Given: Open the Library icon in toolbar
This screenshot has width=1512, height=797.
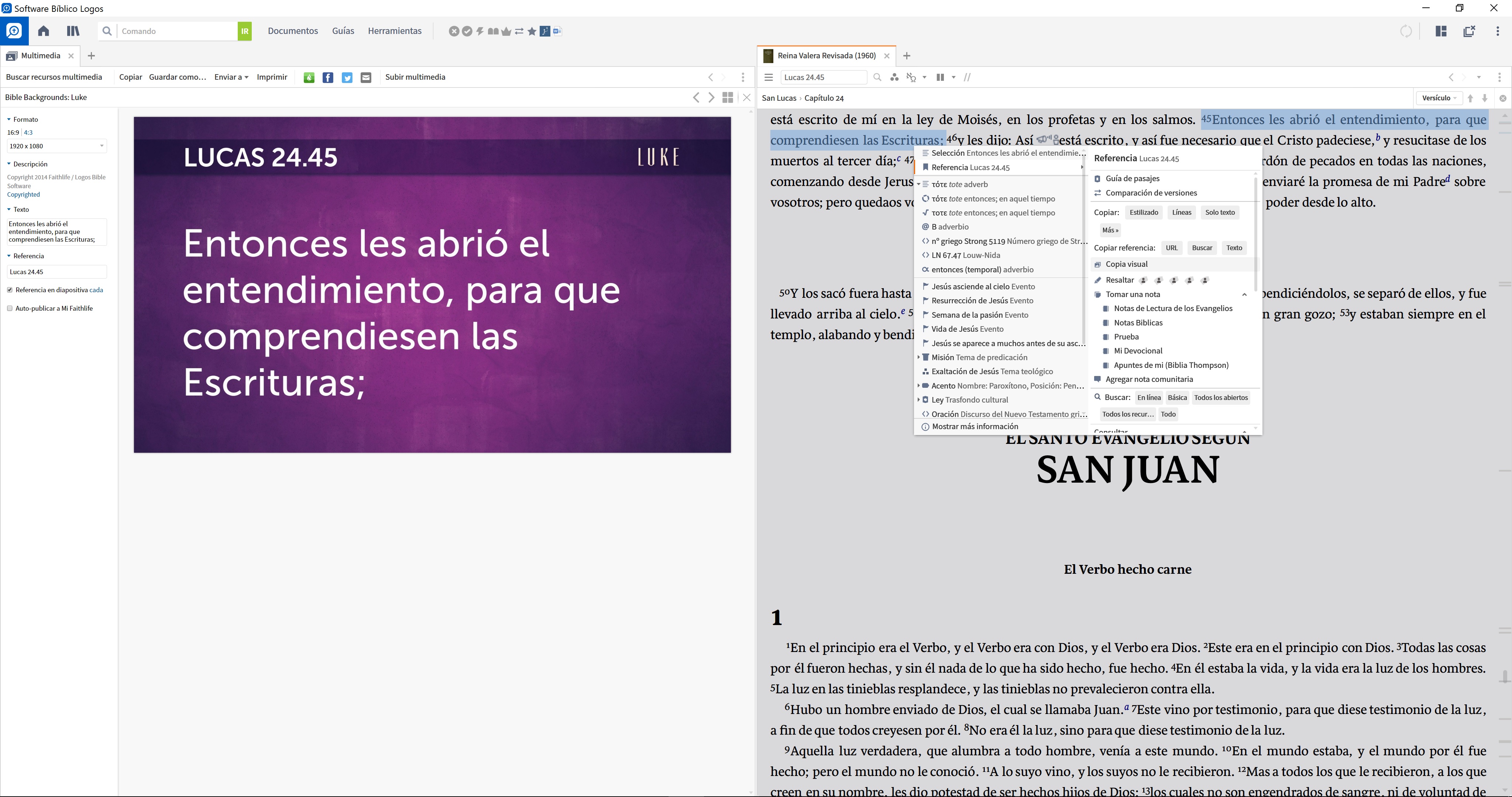Looking at the screenshot, I should click(73, 31).
